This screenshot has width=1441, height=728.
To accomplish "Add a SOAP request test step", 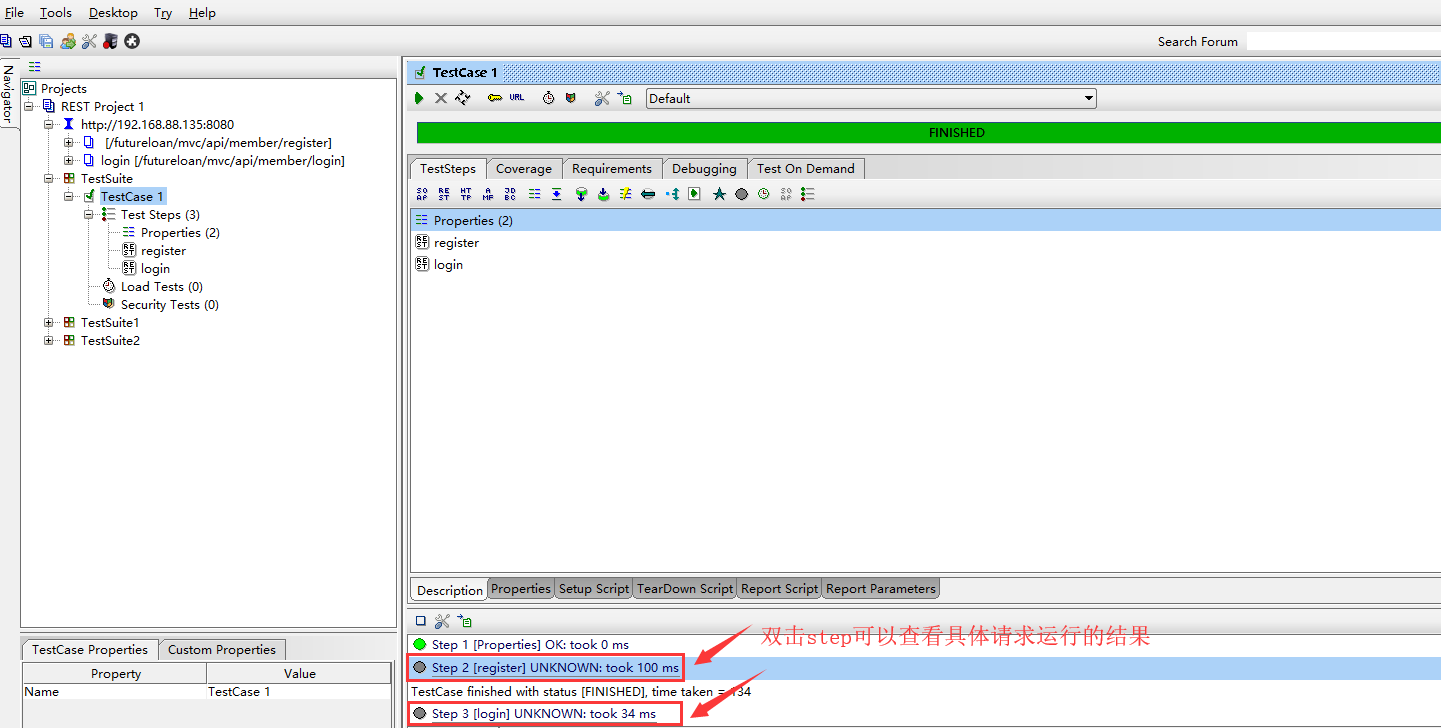I will pos(421,194).
